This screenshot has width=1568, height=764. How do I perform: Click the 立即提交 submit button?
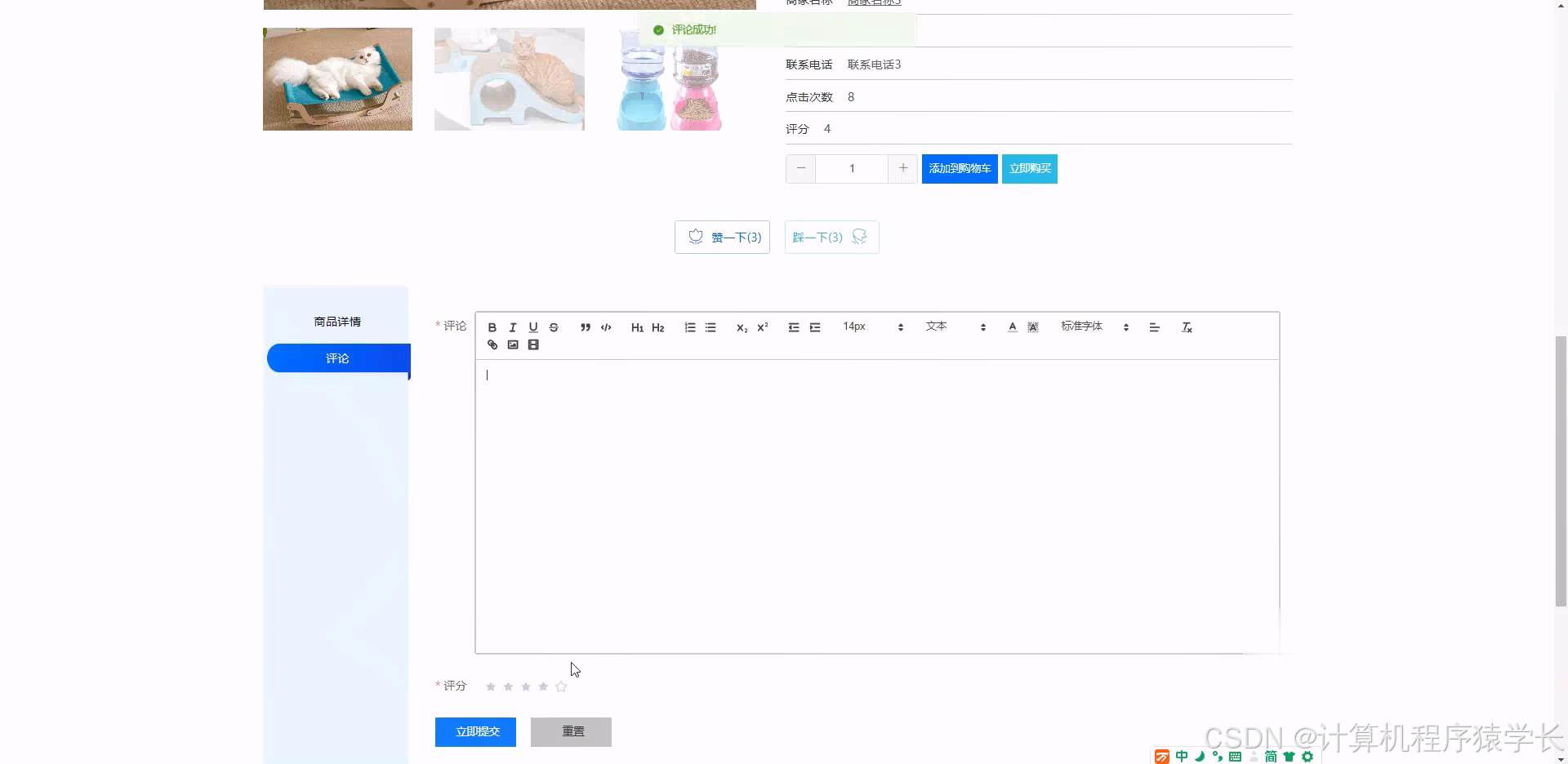[474, 731]
